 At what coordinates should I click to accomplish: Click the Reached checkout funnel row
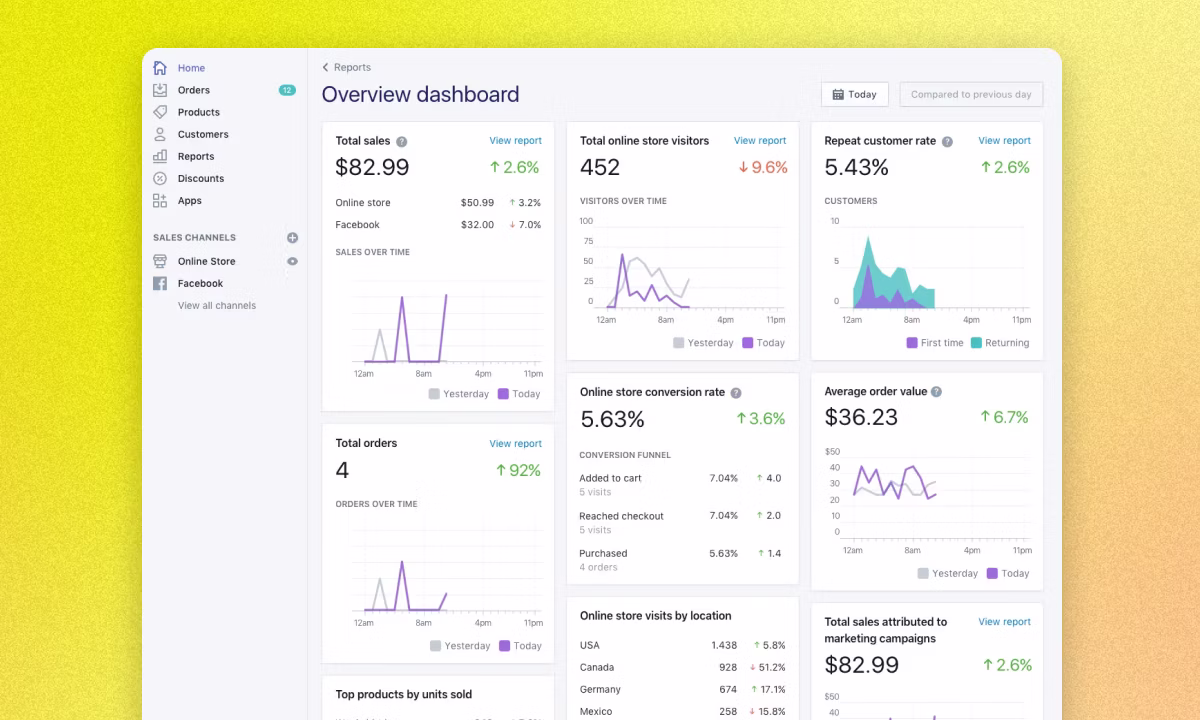682,522
